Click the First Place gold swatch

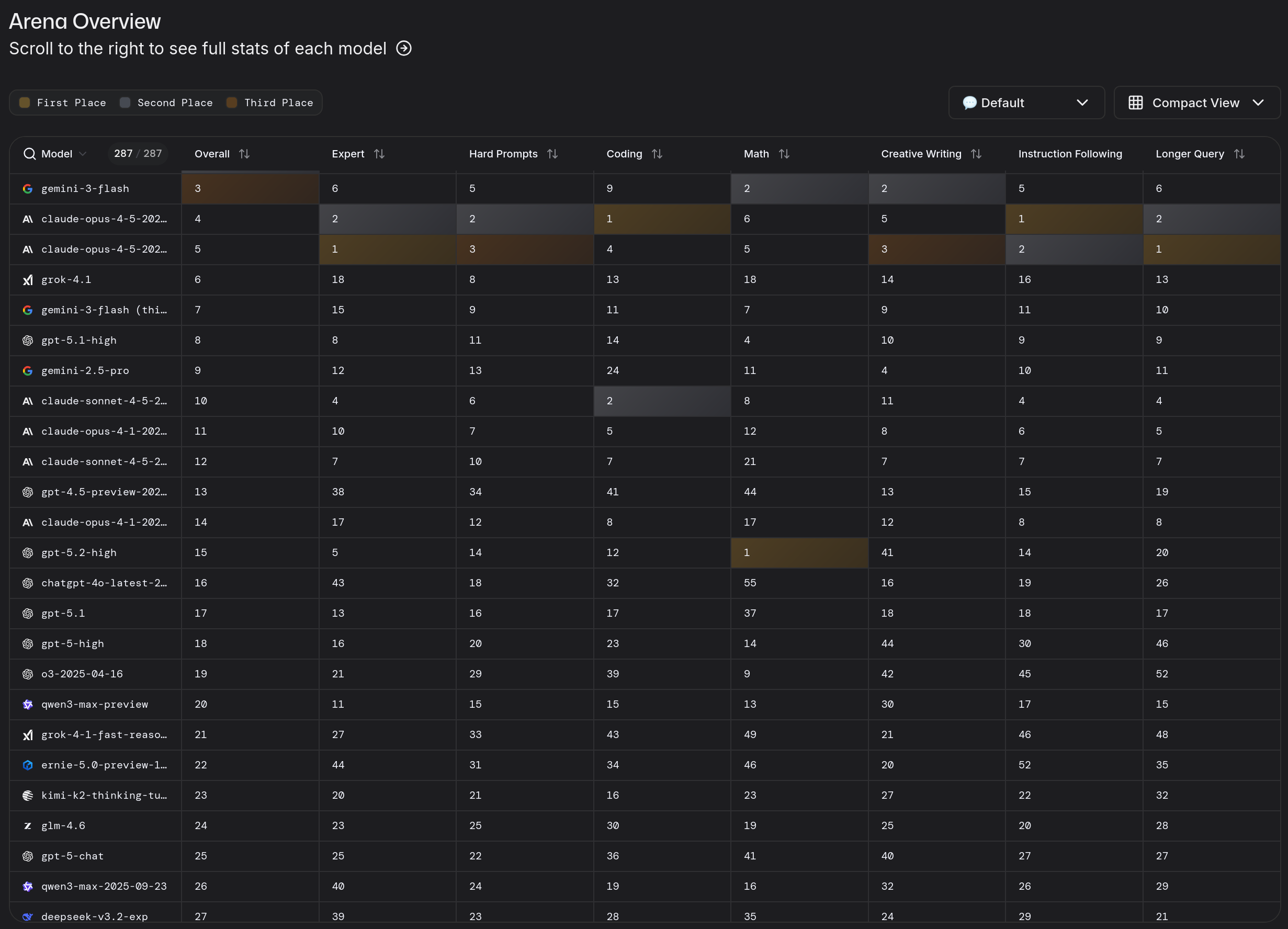pos(25,103)
